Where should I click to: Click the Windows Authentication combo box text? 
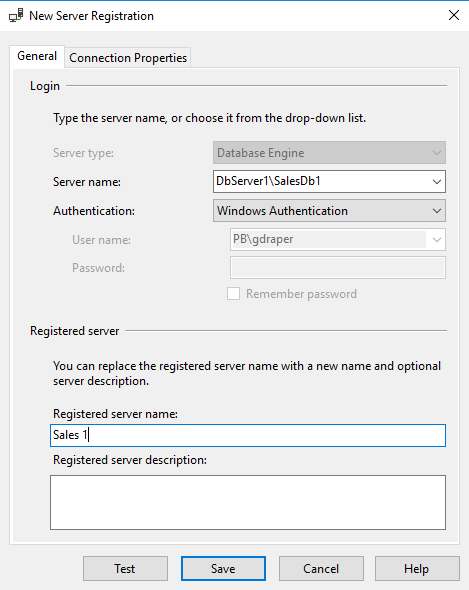click(282, 211)
